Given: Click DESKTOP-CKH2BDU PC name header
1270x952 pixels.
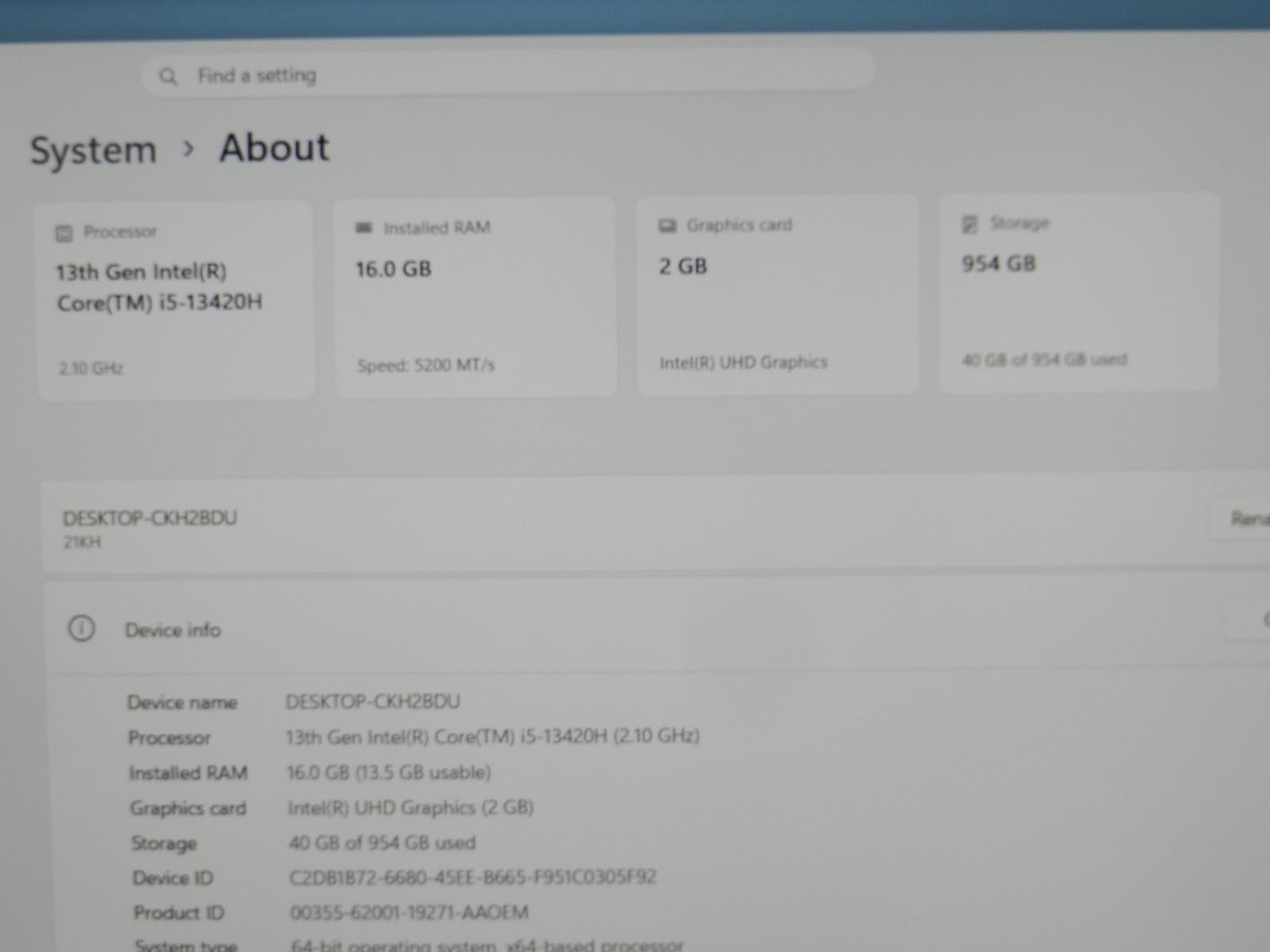Looking at the screenshot, I should (x=150, y=518).
